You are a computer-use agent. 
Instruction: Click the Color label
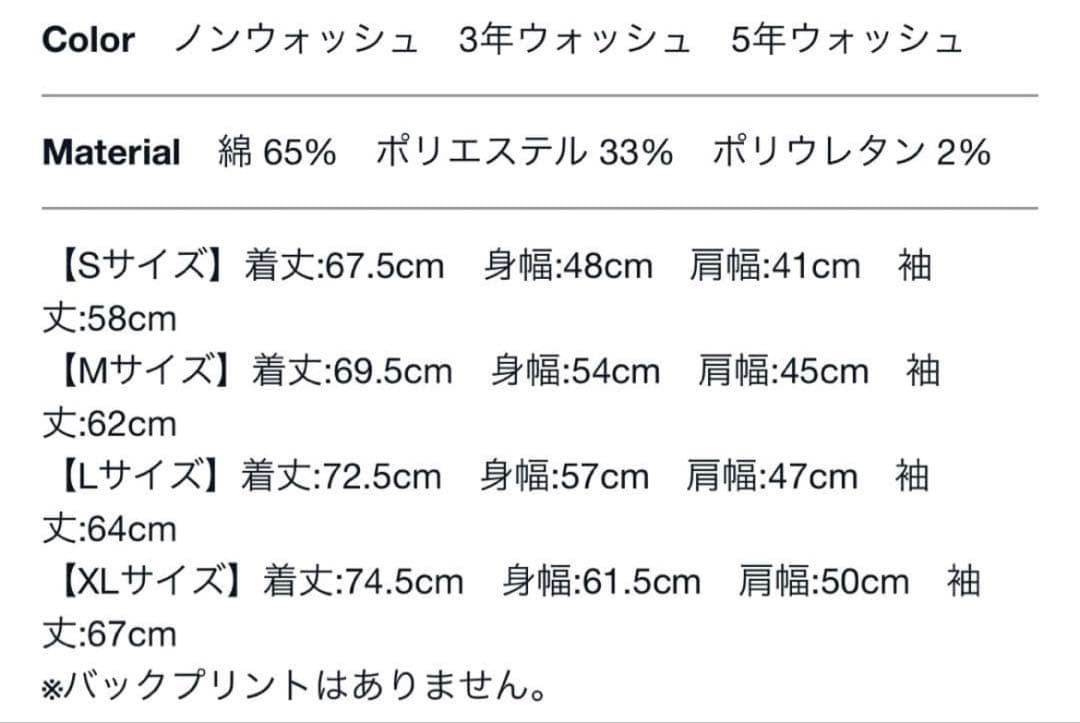tap(88, 41)
